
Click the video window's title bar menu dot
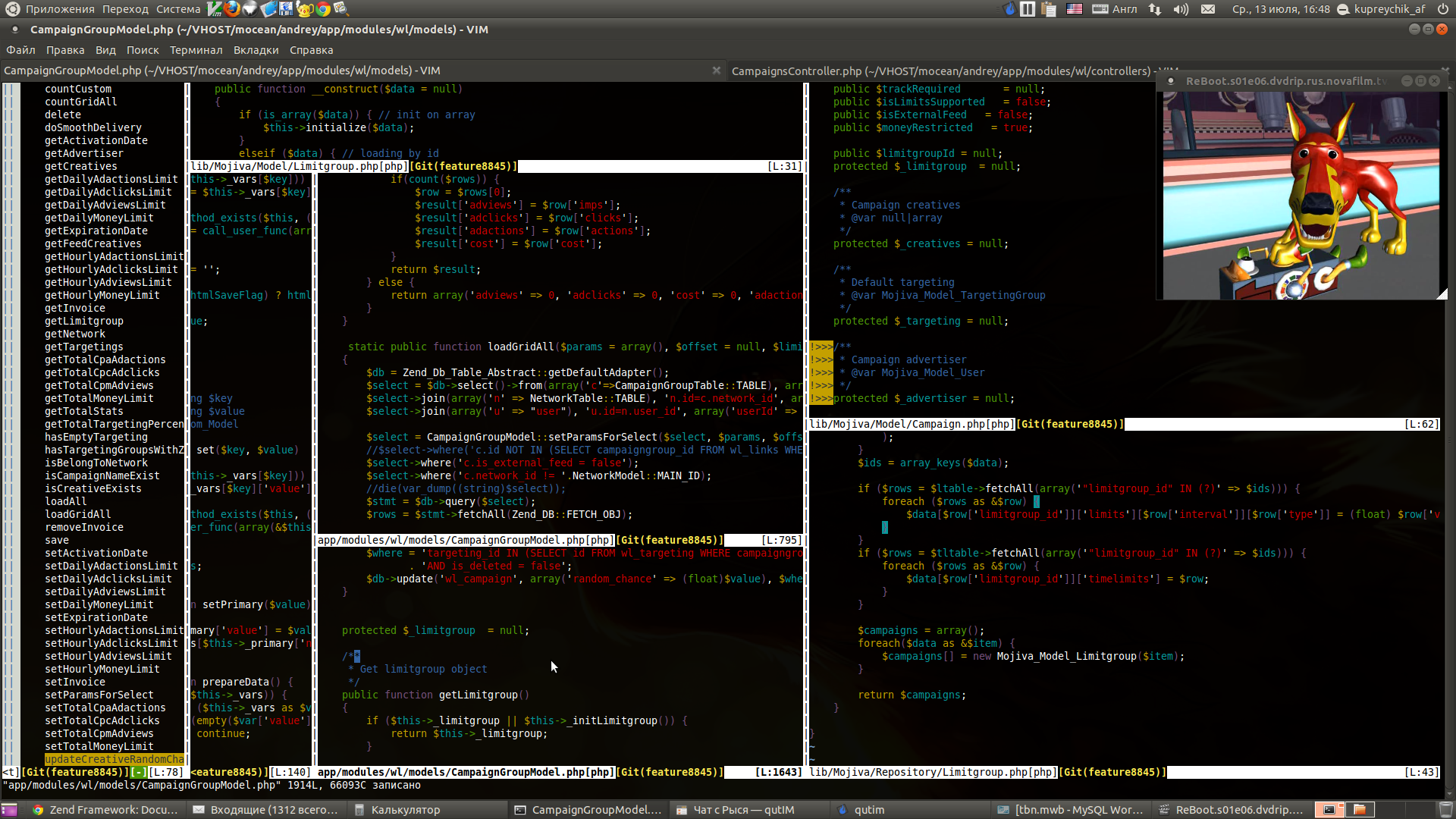pyautogui.click(x=1171, y=81)
